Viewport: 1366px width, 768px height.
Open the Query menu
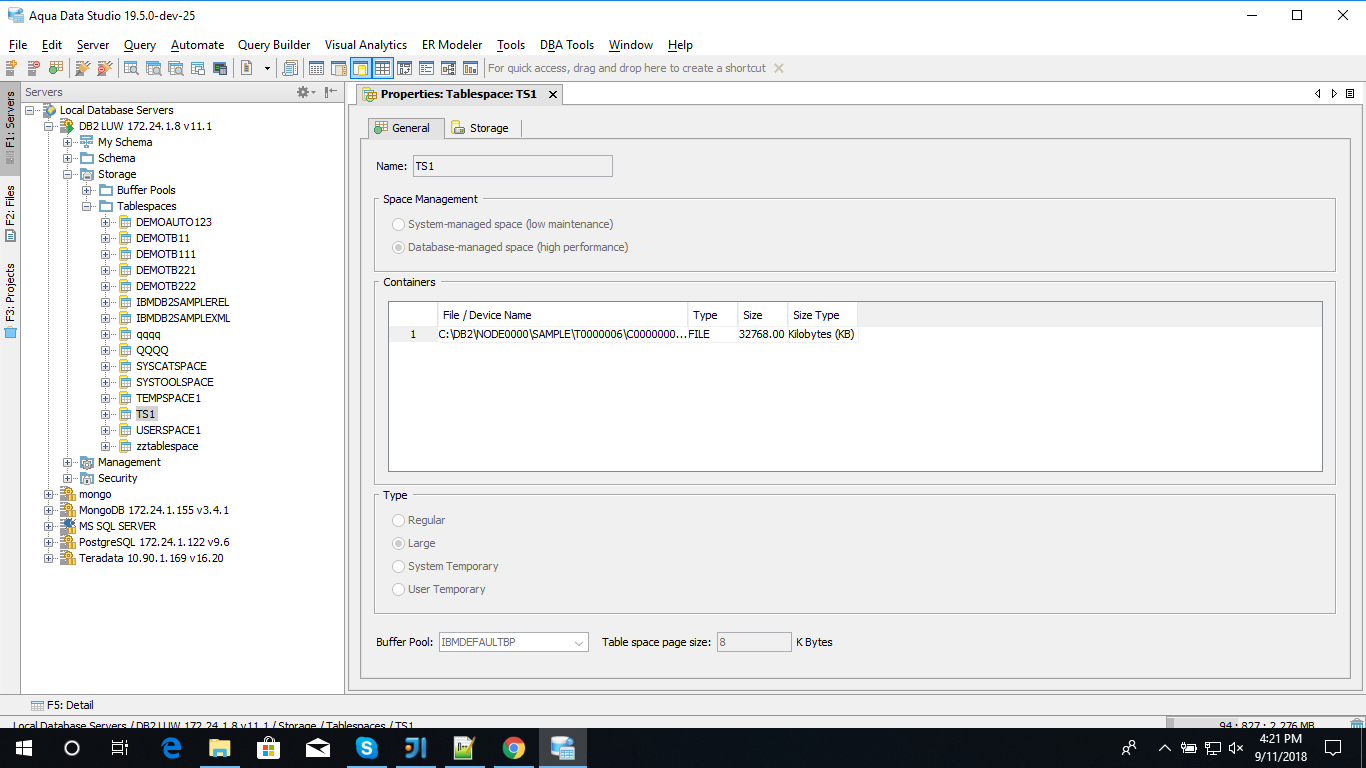coord(140,45)
